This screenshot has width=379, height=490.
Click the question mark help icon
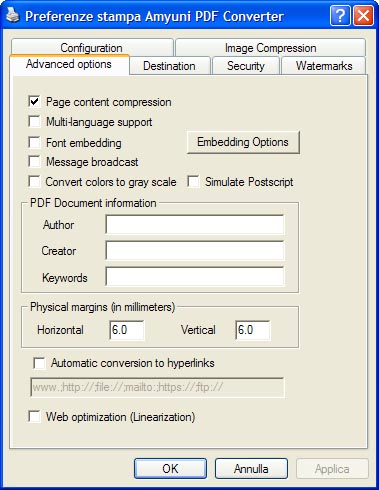tap(340, 15)
